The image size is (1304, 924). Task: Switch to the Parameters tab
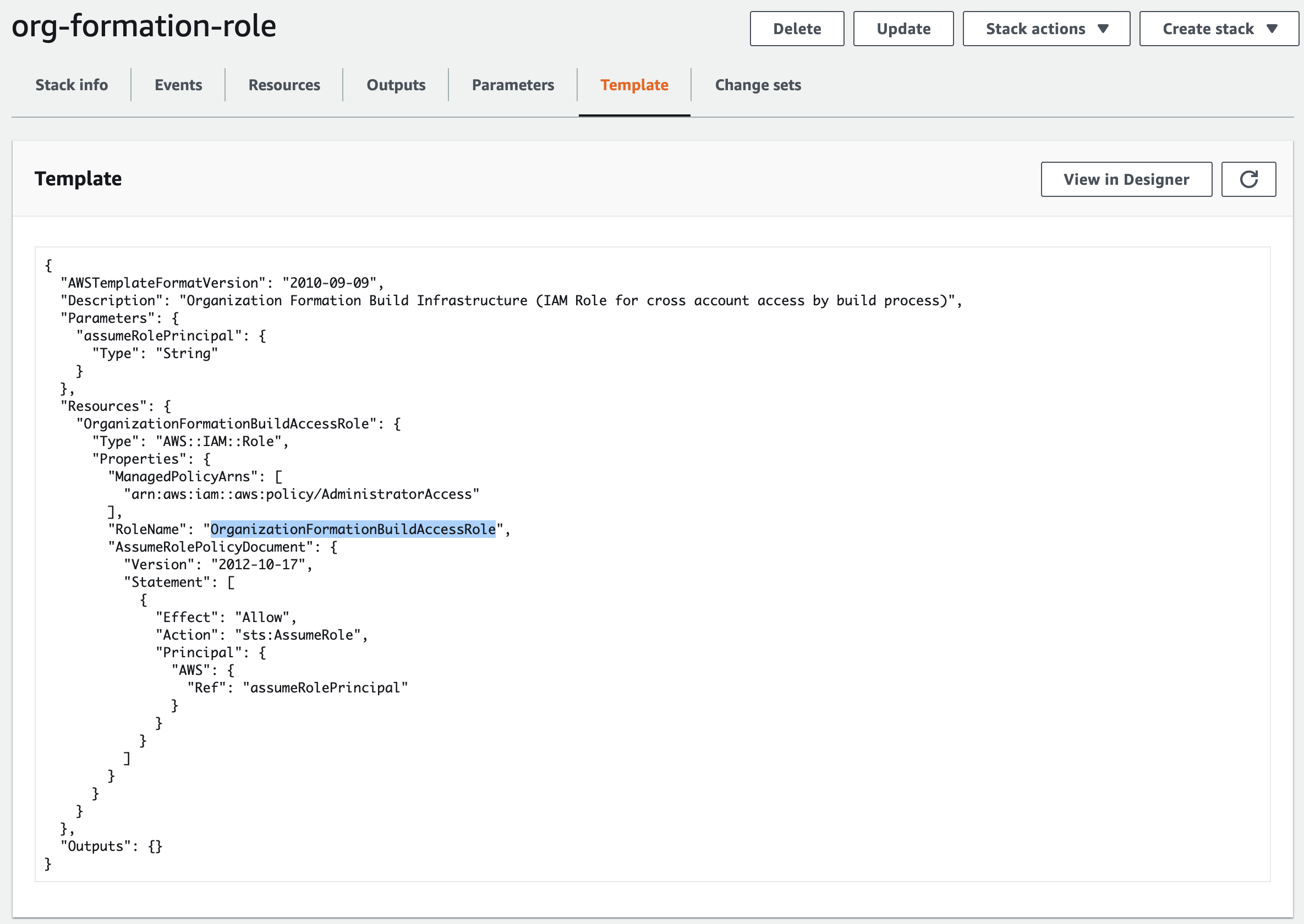click(x=512, y=85)
